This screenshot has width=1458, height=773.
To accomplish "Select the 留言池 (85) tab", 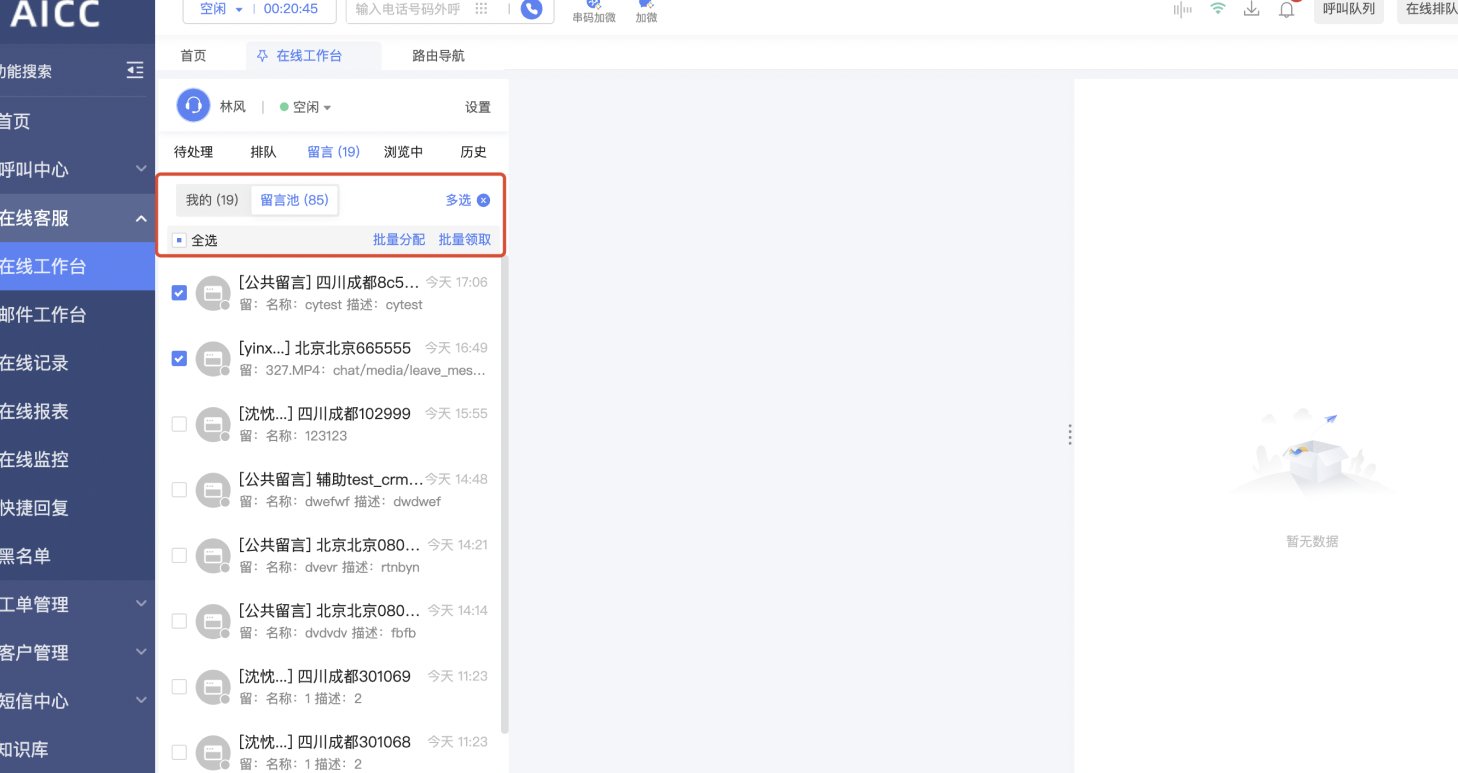I will (294, 200).
